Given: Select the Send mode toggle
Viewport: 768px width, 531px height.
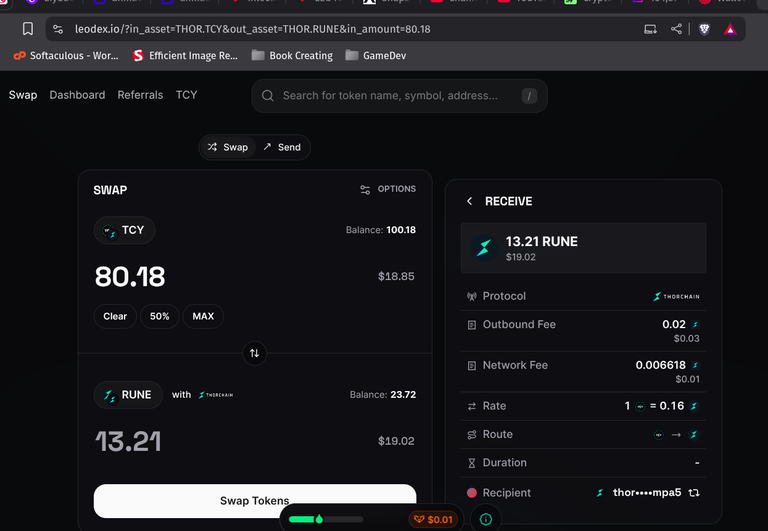Looking at the screenshot, I should 282,147.
